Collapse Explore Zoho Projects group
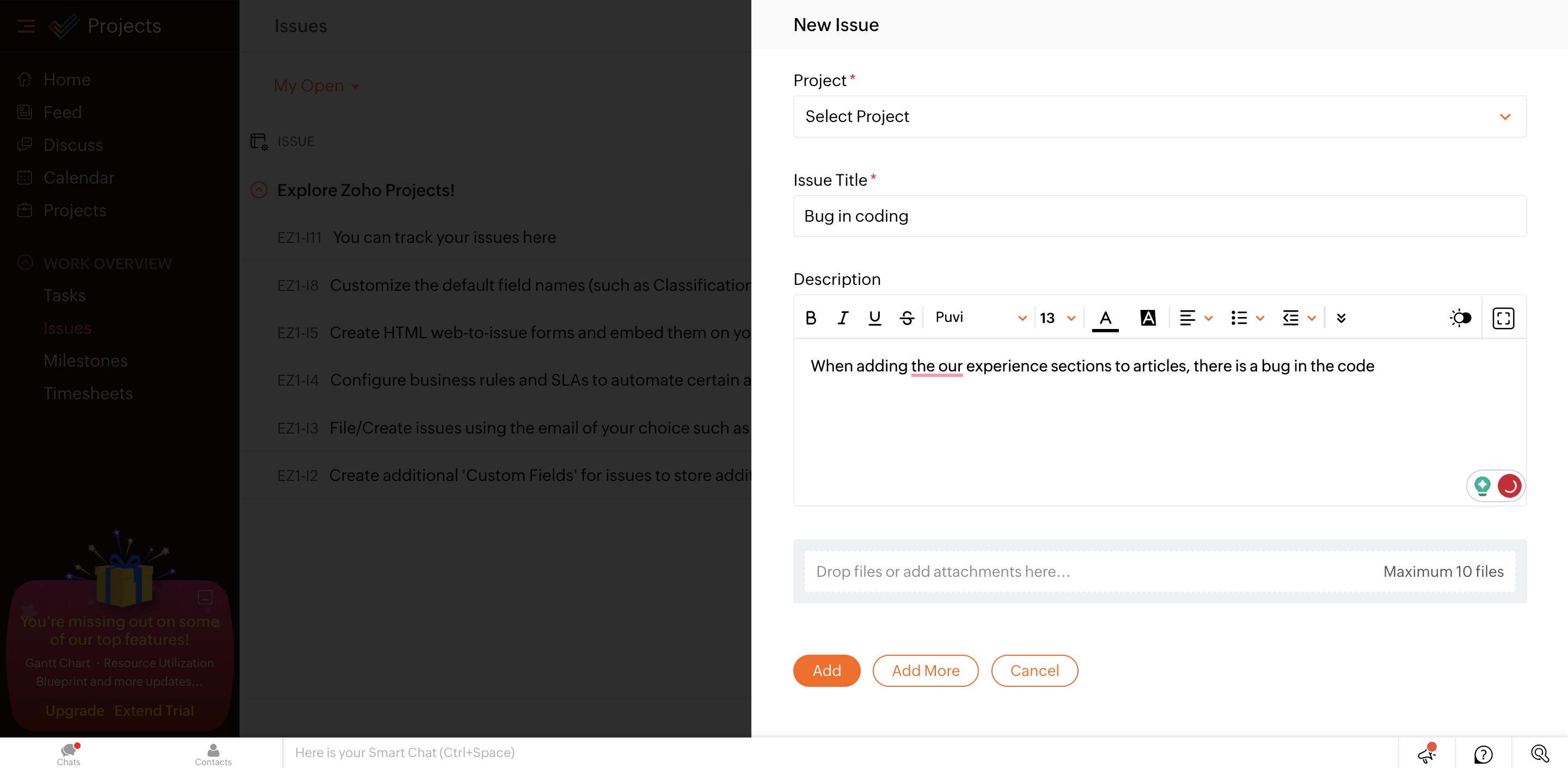The width and height of the screenshot is (1568, 768). [259, 190]
